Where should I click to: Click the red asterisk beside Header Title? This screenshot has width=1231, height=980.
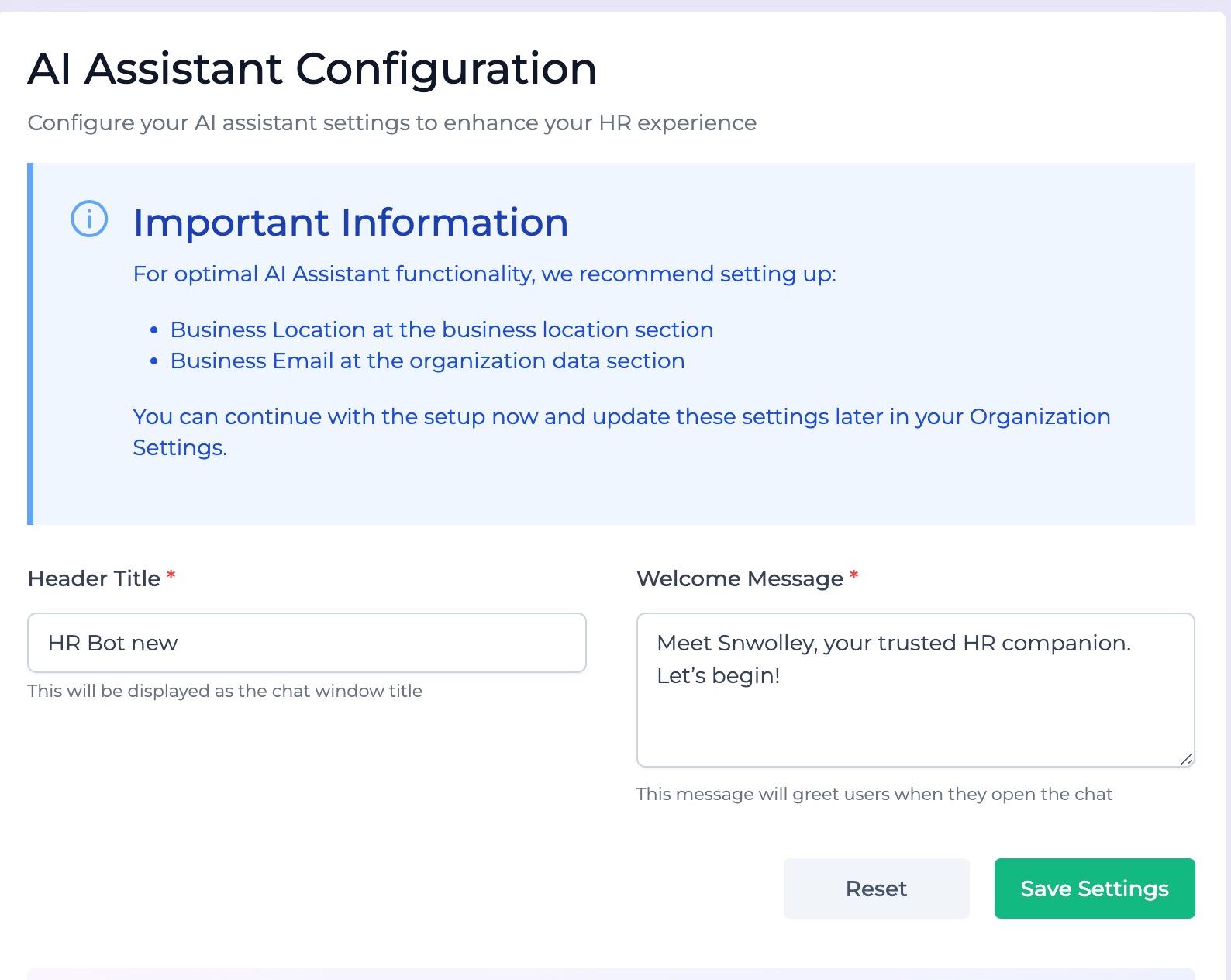[x=171, y=576]
